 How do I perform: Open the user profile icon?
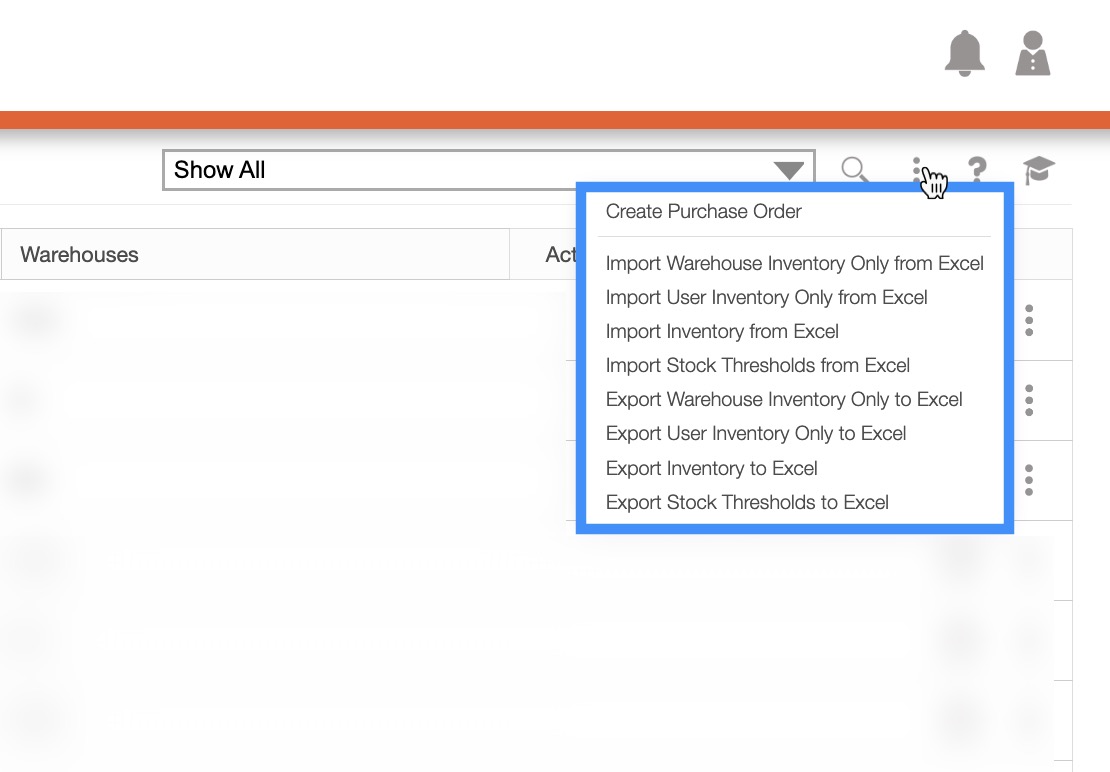coord(1033,53)
